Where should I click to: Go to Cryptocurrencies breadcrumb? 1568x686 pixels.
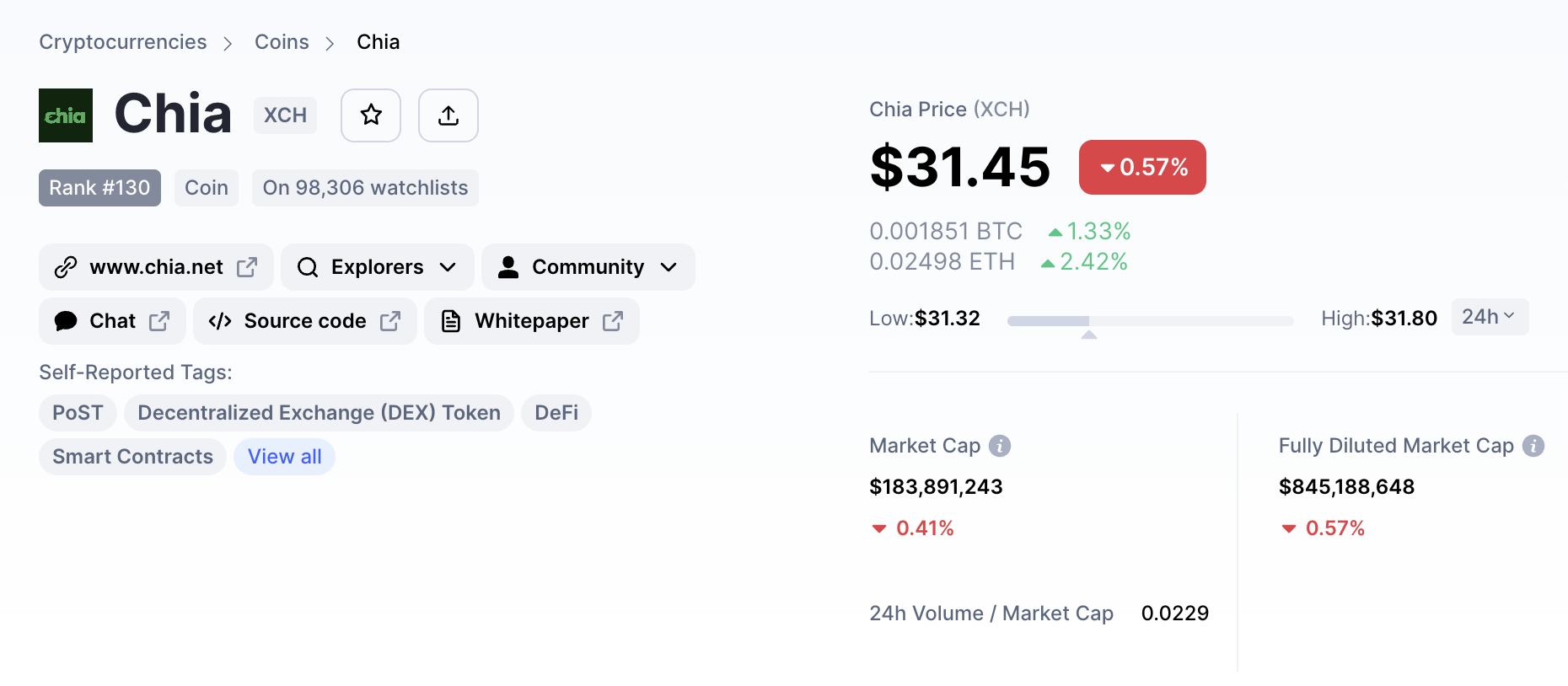[123, 42]
